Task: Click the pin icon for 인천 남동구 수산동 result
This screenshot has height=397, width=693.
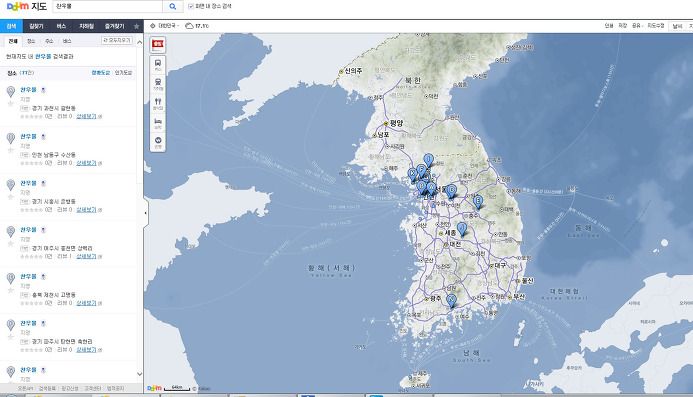Action: 11,138
